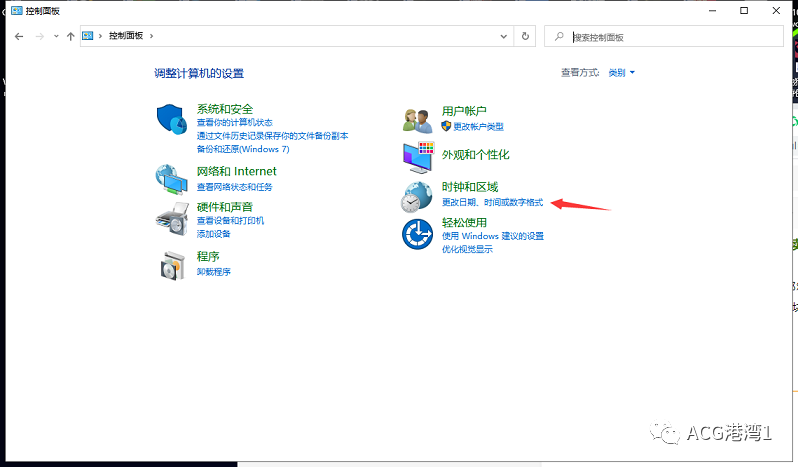
Task: Open the System and Security shield icon
Action: (172, 119)
